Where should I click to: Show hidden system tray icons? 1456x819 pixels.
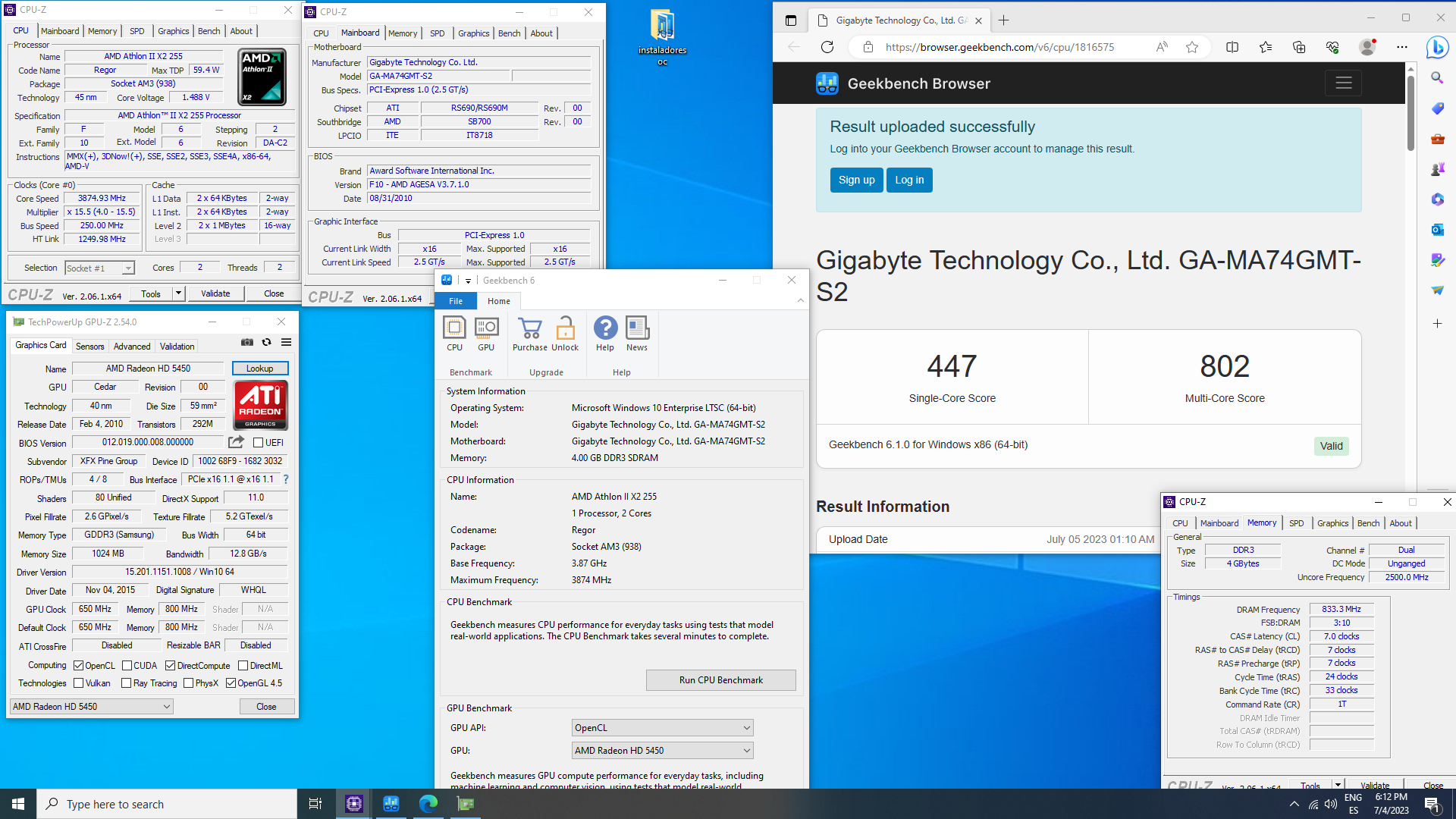tap(1294, 805)
